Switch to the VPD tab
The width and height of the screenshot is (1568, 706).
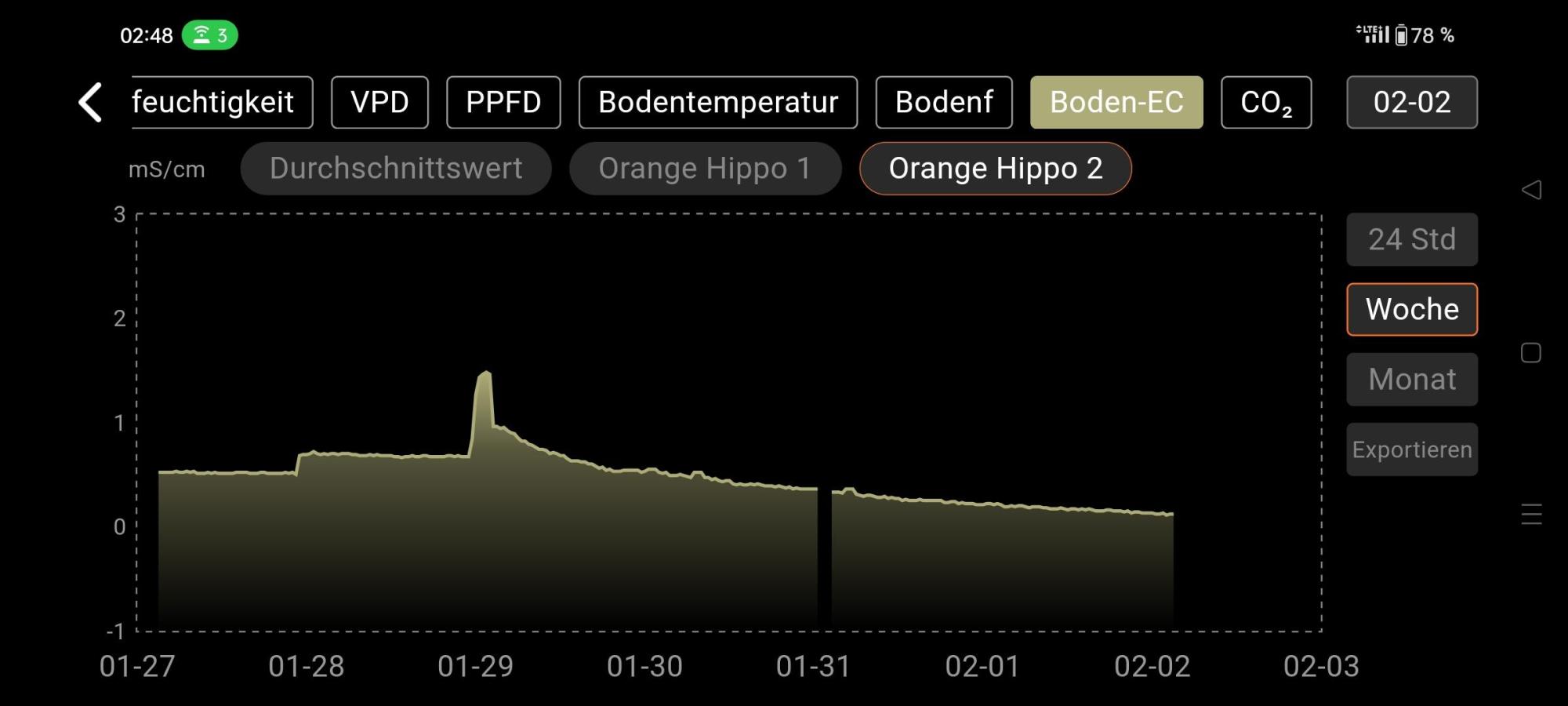tap(379, 103)
